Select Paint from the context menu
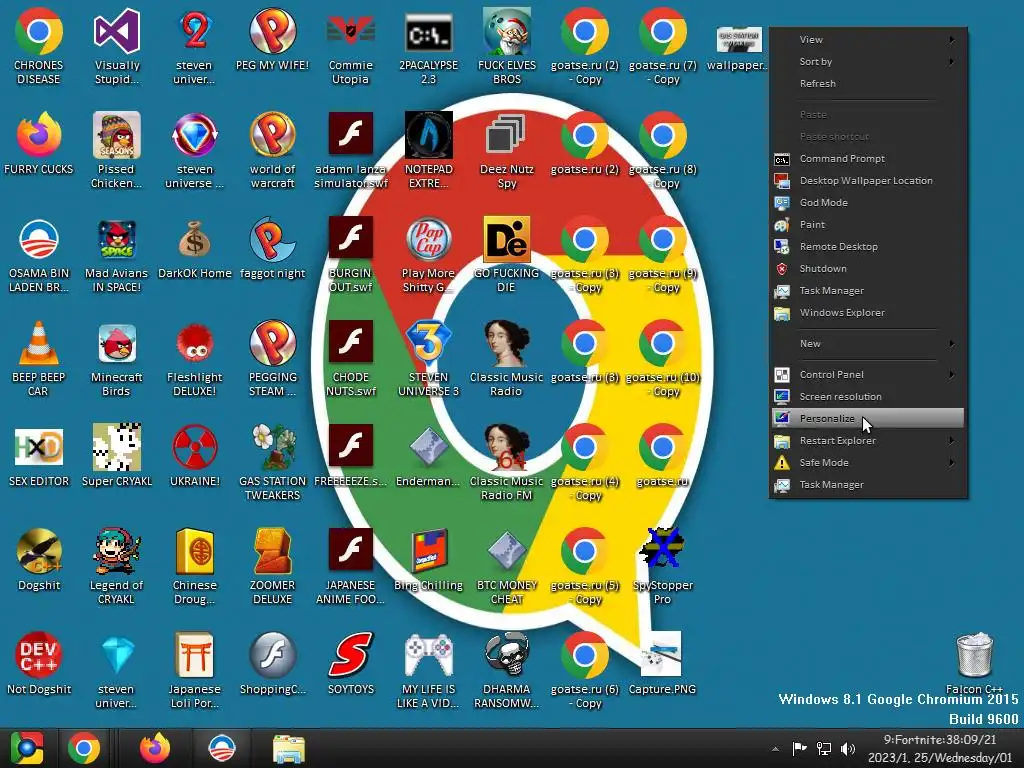Image resolution: width=1024 pixels, height=768 pixels. click(868, 225)
